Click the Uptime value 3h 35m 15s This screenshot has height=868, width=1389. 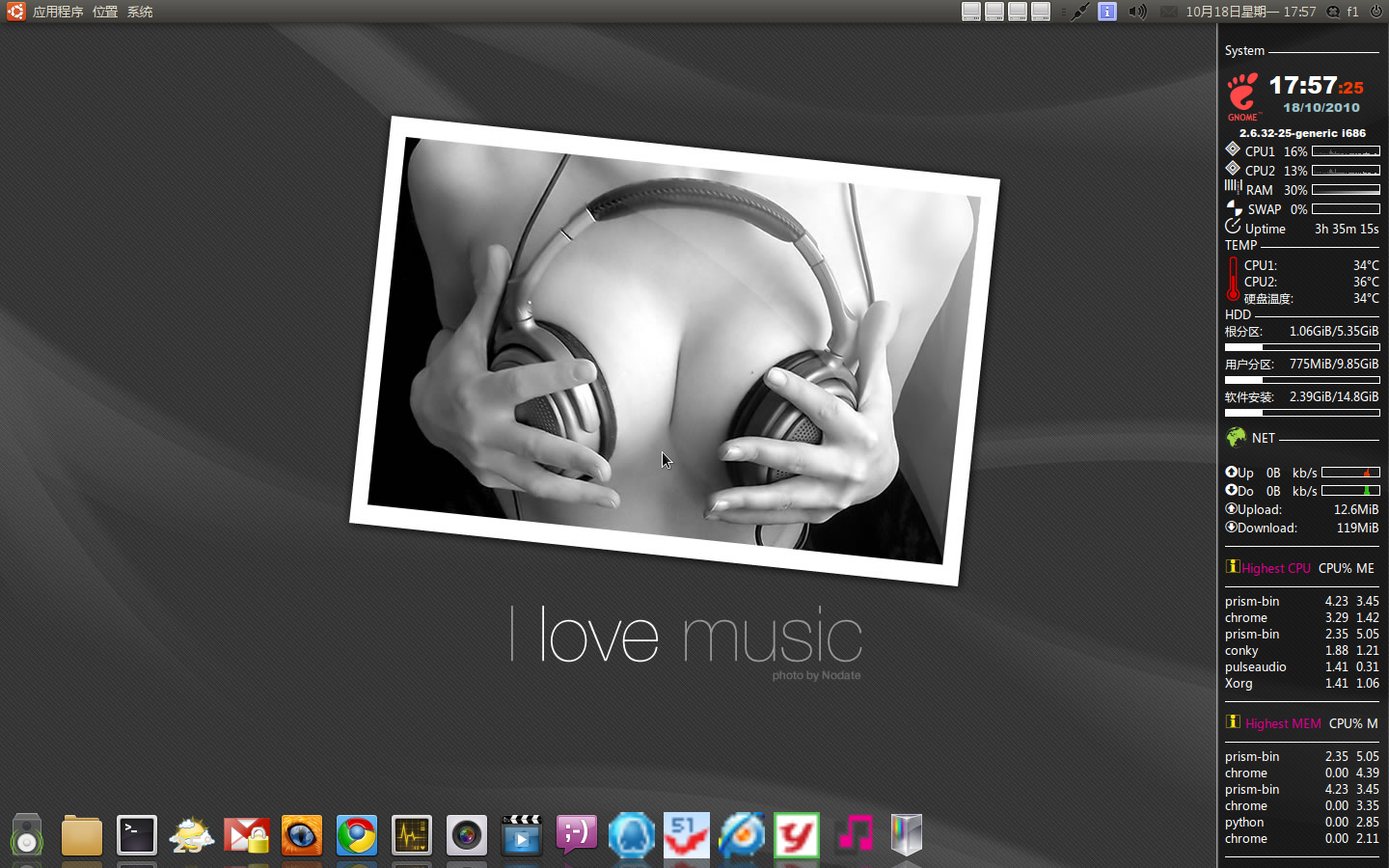(1347, 229)
